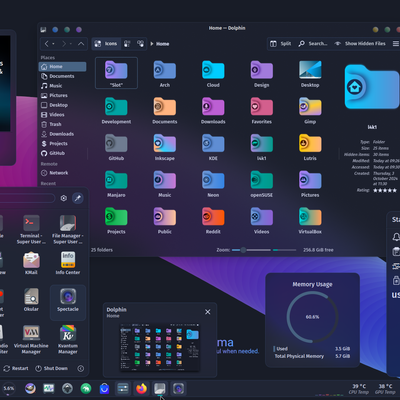Open the back button history dropdown arrow
This screenshot has height=400, width=400.
coord(53,44)
